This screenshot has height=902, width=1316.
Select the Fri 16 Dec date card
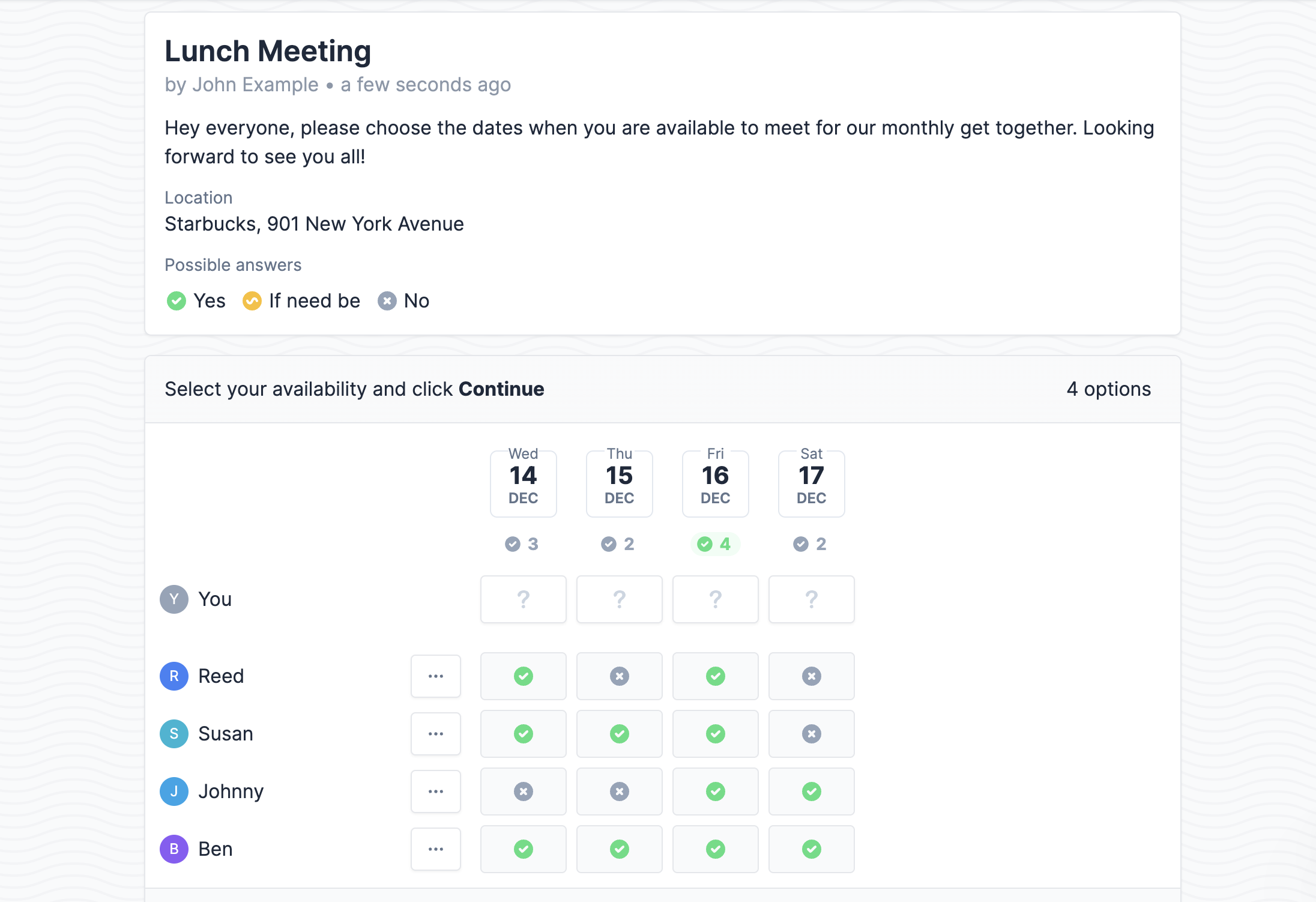coord(715,483)
